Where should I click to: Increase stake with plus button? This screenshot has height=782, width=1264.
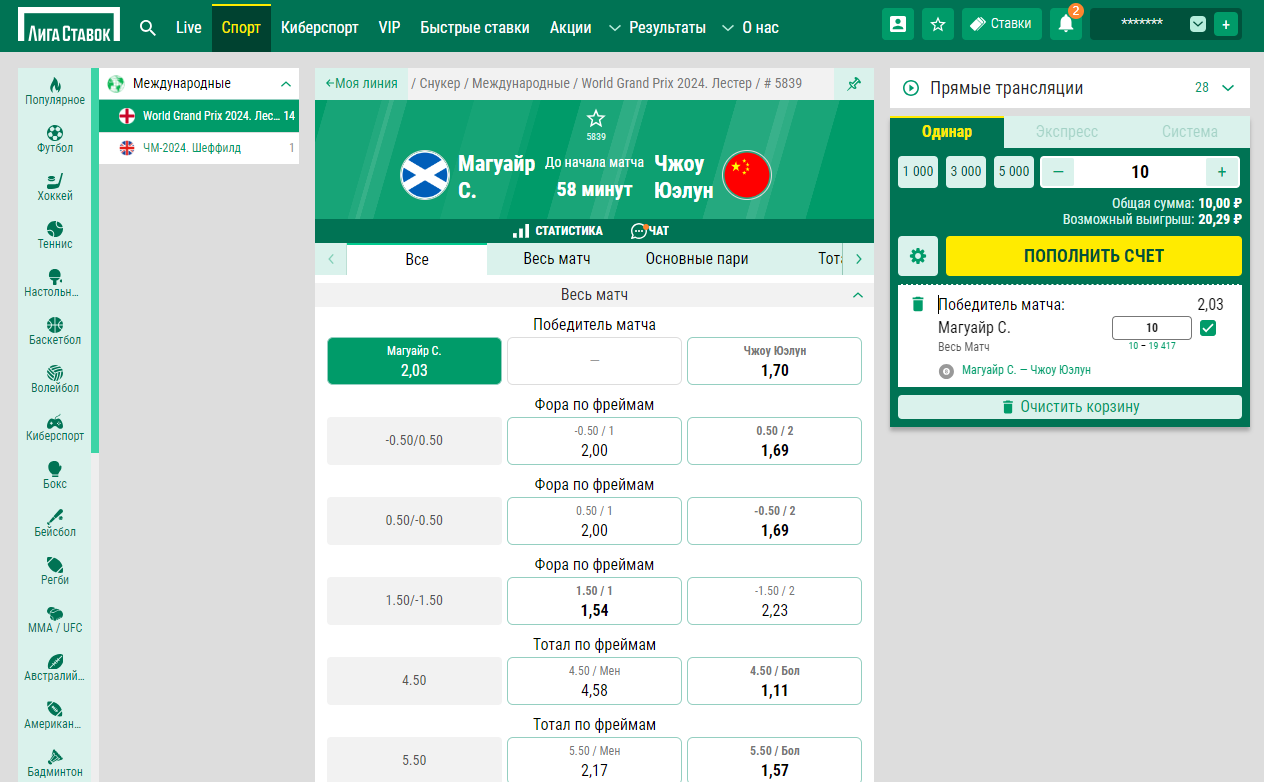[1222, 172]
